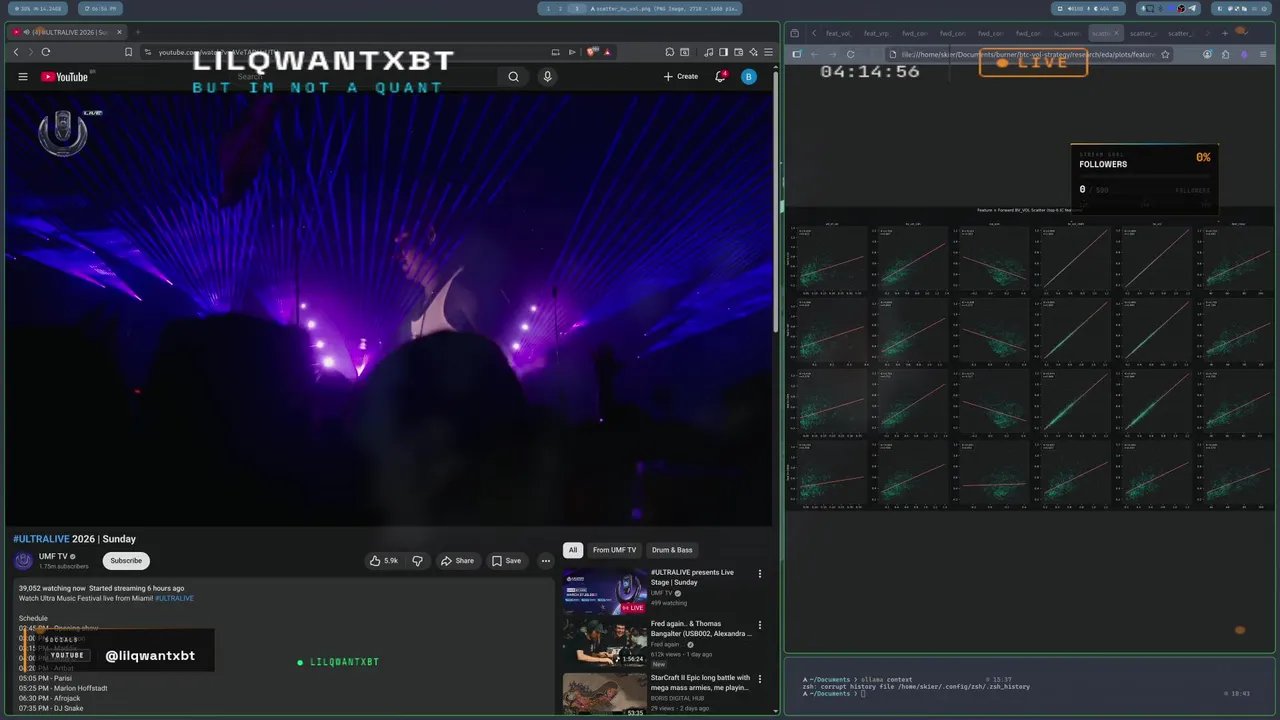Viewport: 1280px width, 720px height.
Task: Go back in the right browser window
Action: (x=815, y=54)
